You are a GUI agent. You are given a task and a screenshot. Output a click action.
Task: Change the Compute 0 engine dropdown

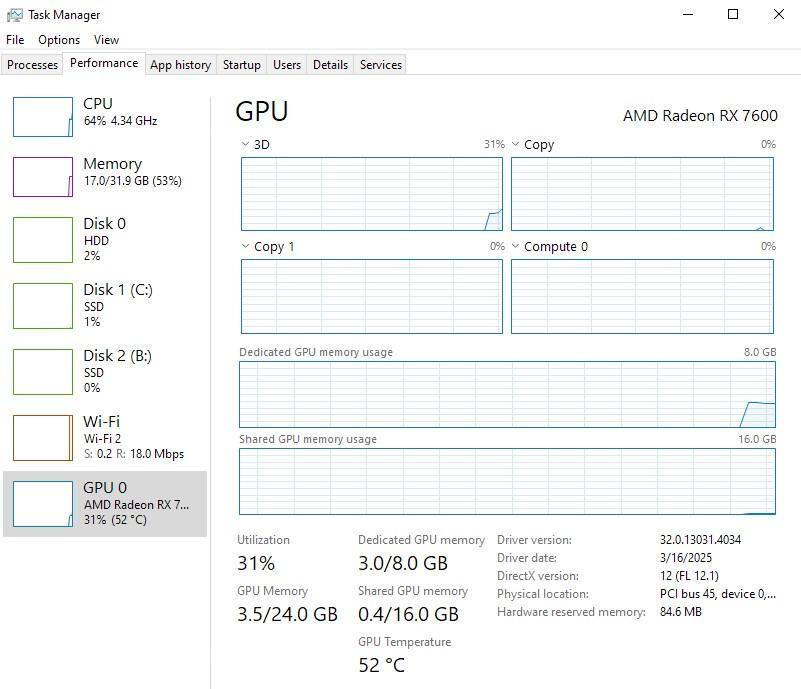[x=516, y=247]
